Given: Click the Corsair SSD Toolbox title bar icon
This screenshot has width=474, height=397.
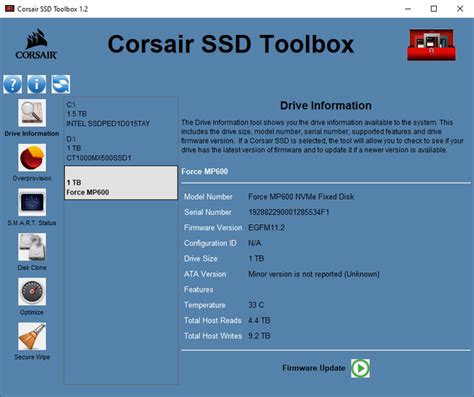Looking at the screenshot, I should [10, 9].
